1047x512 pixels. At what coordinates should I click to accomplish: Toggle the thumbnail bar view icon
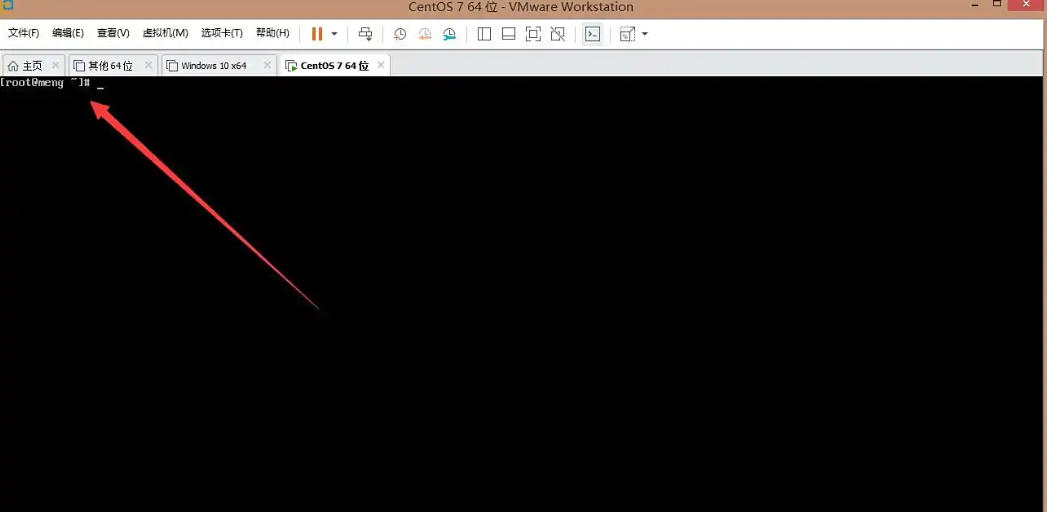coord(508,34)
